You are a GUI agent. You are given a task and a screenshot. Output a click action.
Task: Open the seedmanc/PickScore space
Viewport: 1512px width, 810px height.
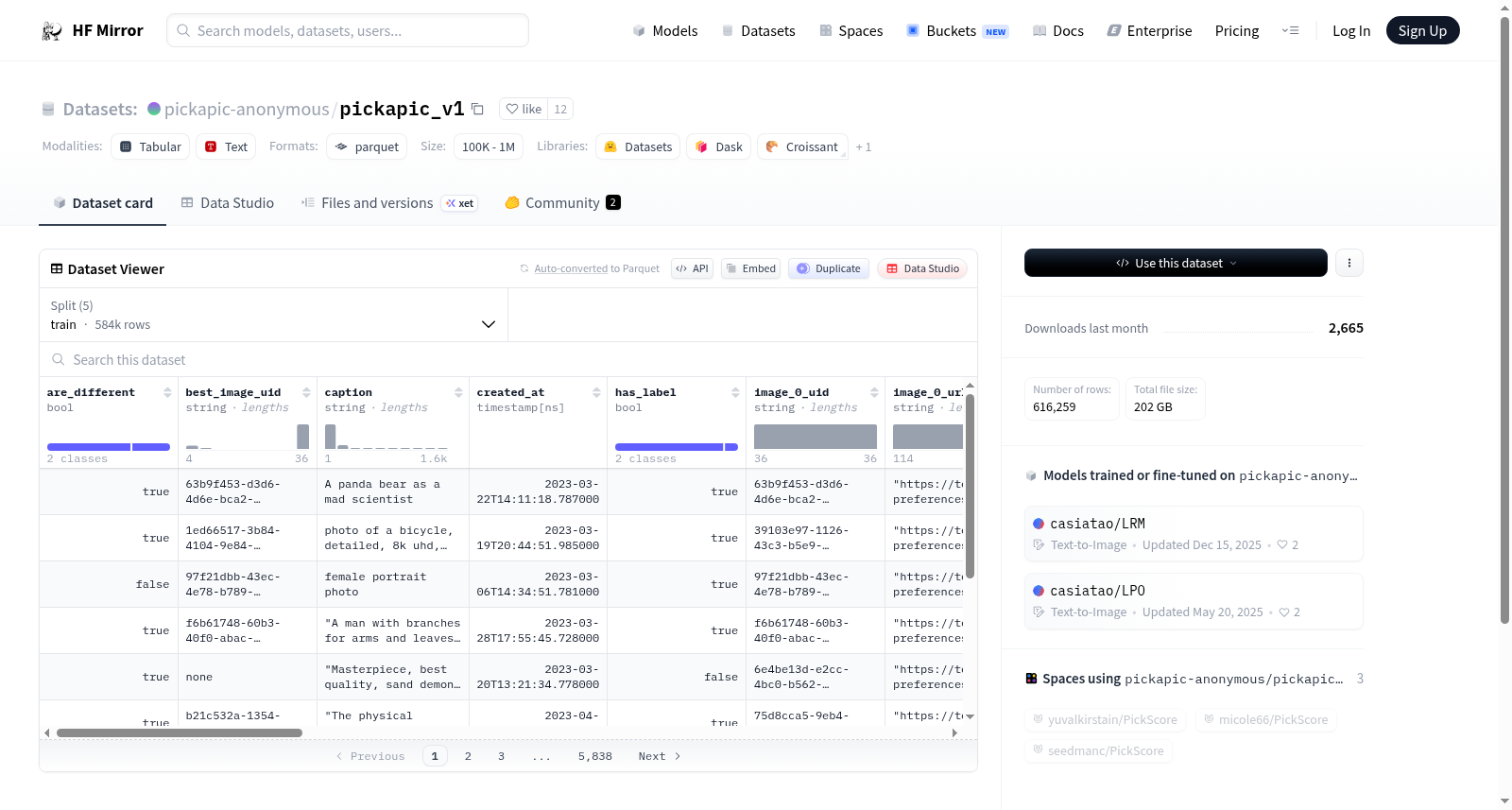[1098, 751]
